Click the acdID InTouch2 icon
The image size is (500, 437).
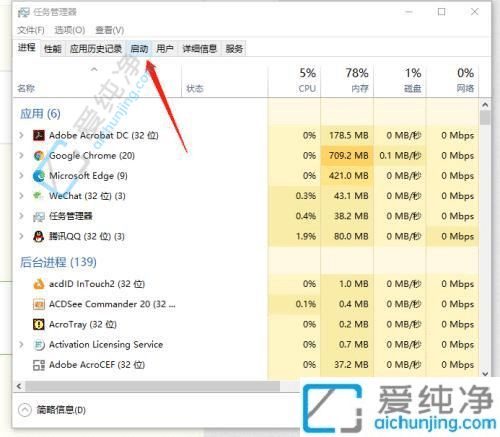click(x=39, y=284)
